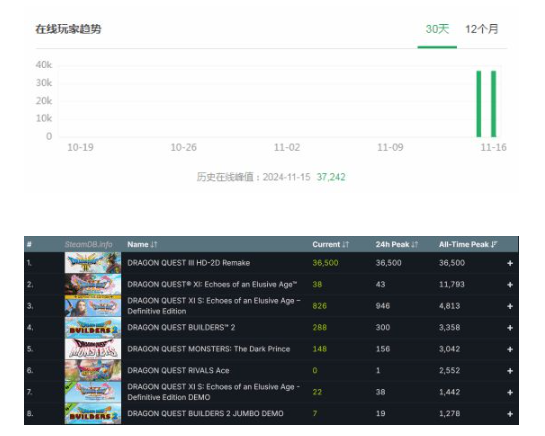
Task: Add DRAGON QUEST III HD-2D Remake with plus icon
Action: (510, 263)
